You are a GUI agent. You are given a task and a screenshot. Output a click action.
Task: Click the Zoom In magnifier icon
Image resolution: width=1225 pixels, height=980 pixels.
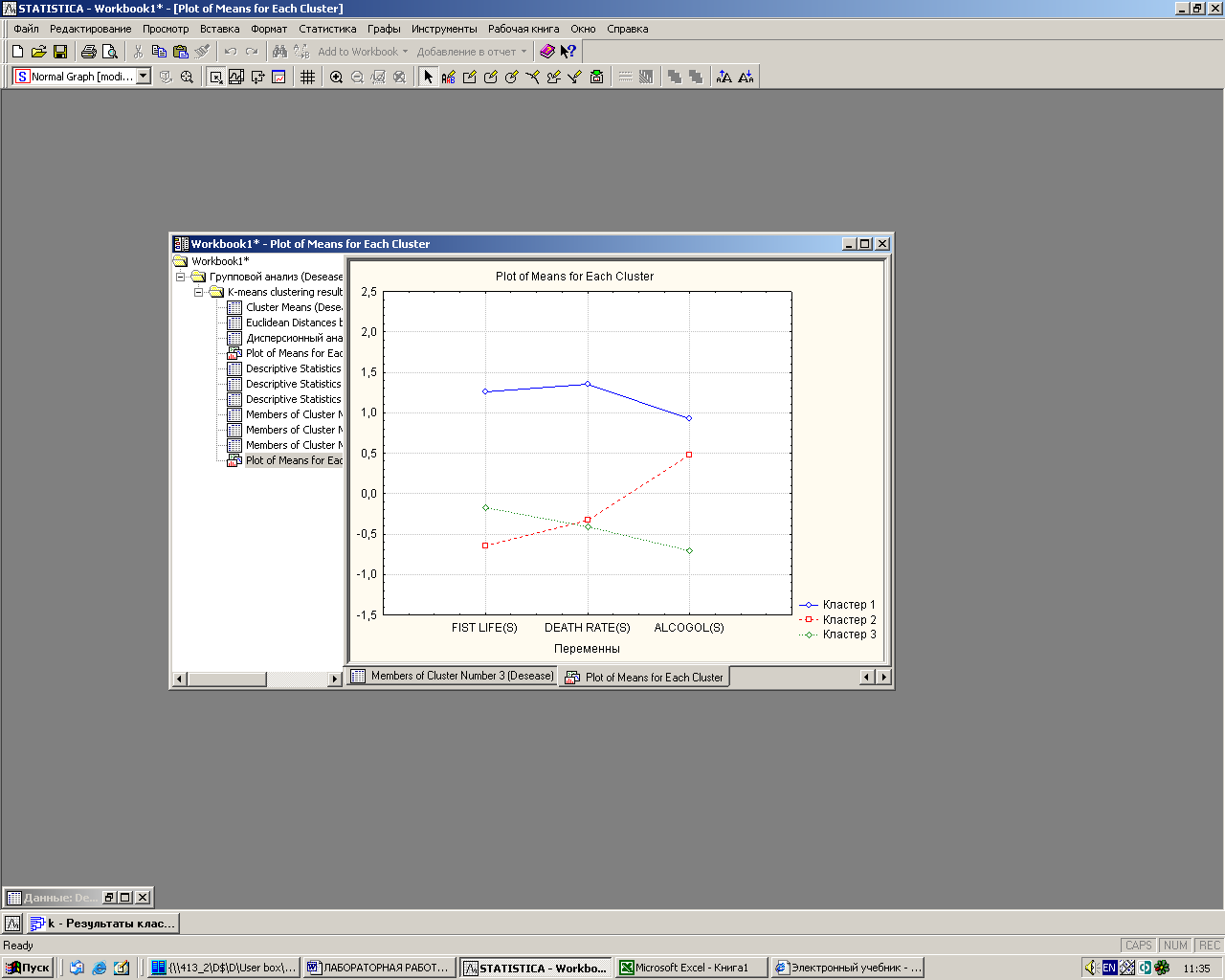[x=336, y=77]
